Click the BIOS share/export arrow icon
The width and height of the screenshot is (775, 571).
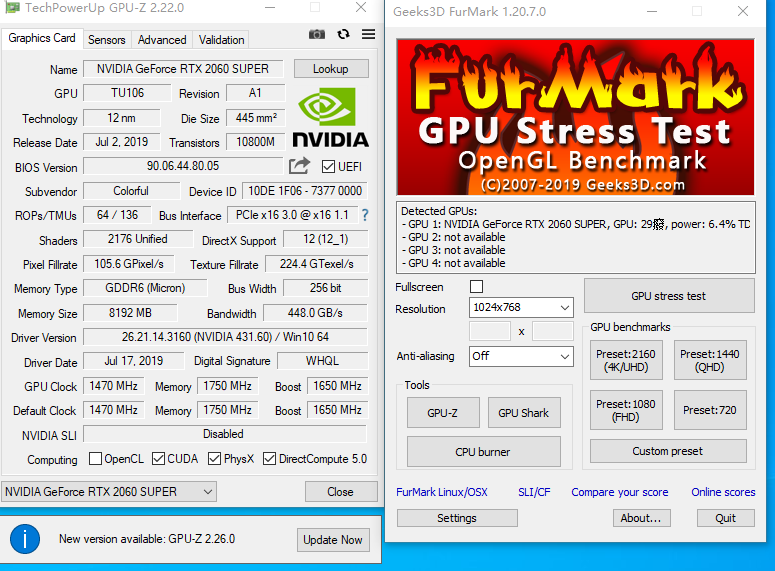point(300,166)
